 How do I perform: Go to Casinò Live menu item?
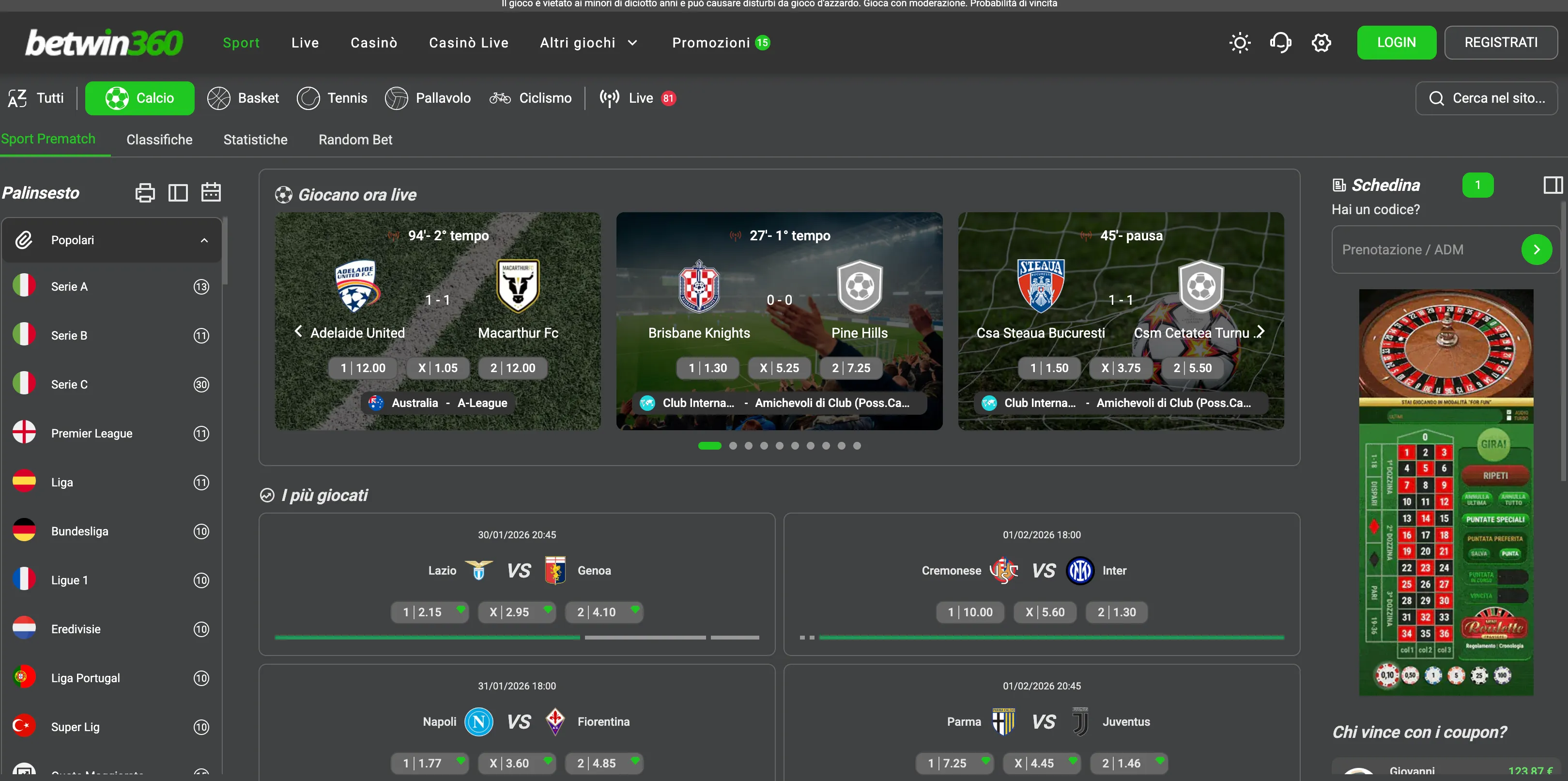(469, 43)
